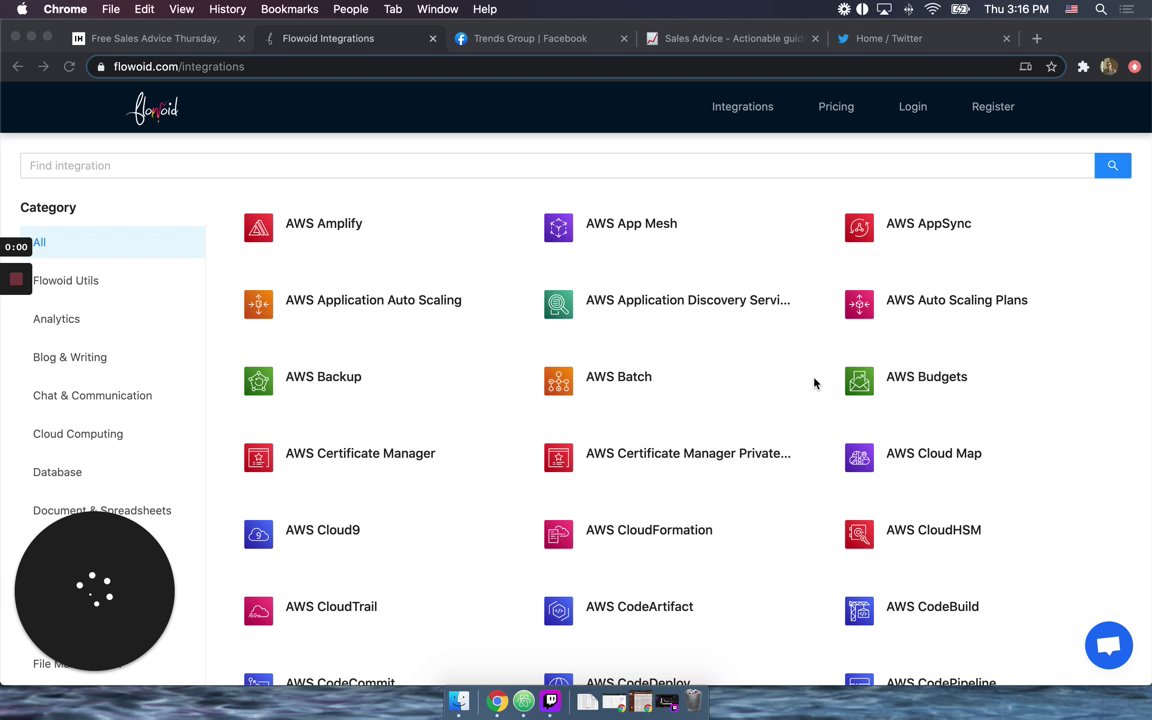Click the AWS CloudTrail name text

pyautogui.click(x=331, y=606)
